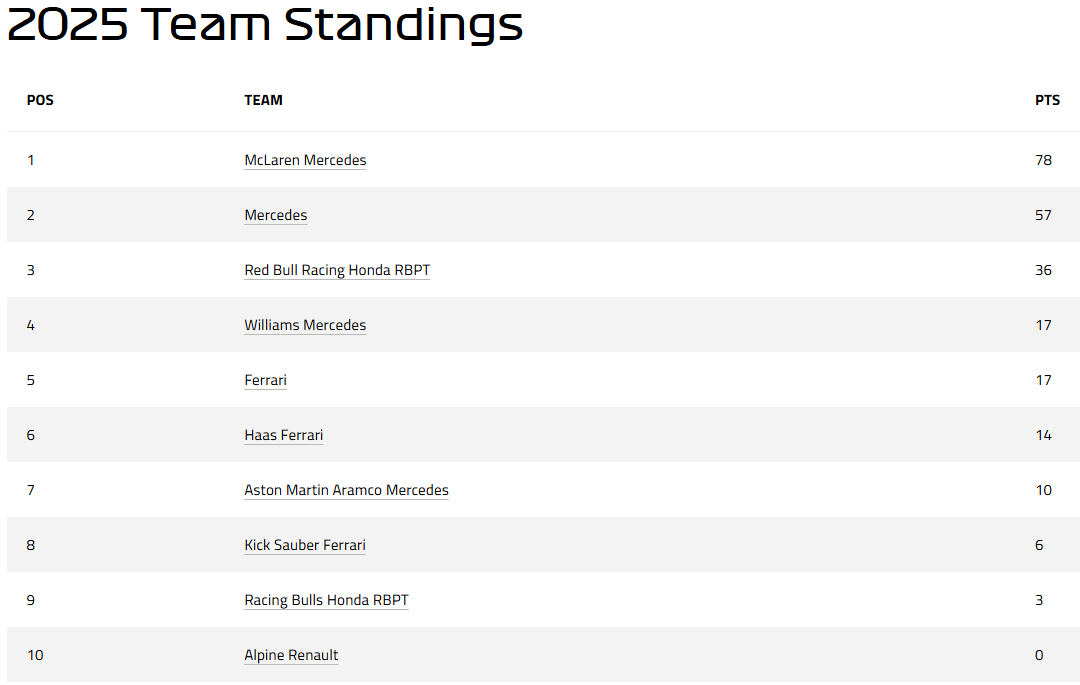Click position number 7 in the standings
Screen dimensions: 1080x685
(30, 490)
